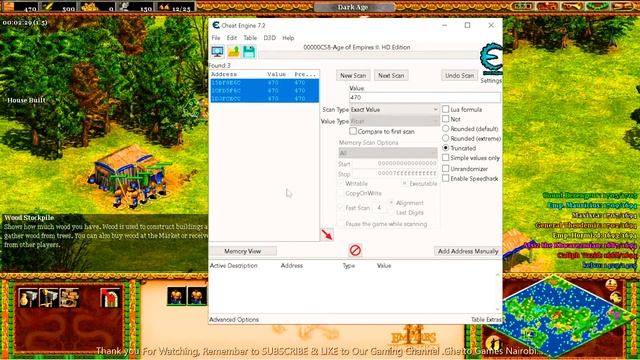Click the red arrow add-to-list icon

tap(327, 234)
